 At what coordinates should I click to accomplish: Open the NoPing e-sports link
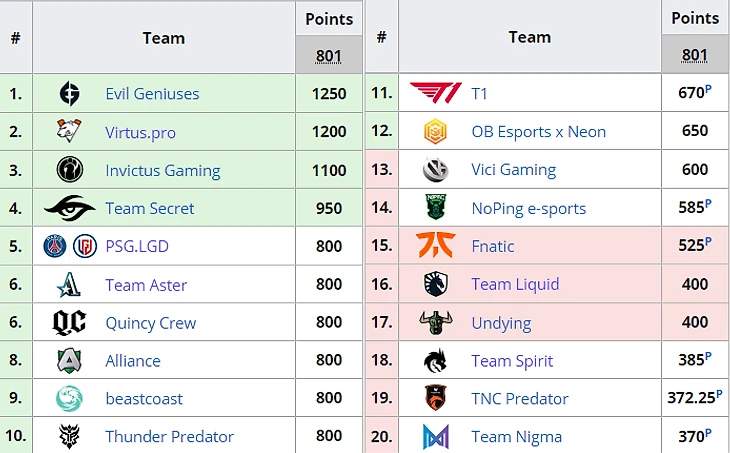pyautogui.click(x=528, y=209)
